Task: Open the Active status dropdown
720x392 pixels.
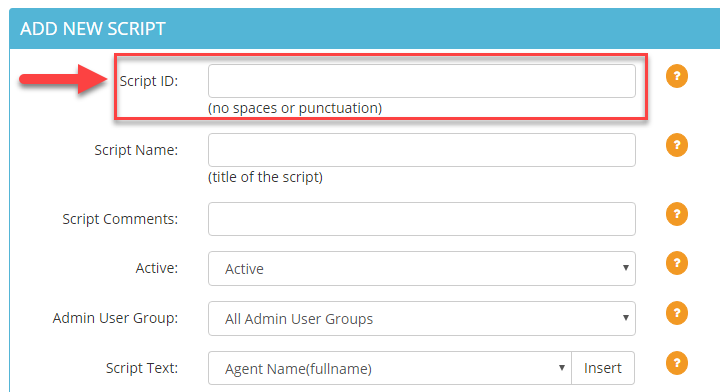Action: (x=422, y=269)
